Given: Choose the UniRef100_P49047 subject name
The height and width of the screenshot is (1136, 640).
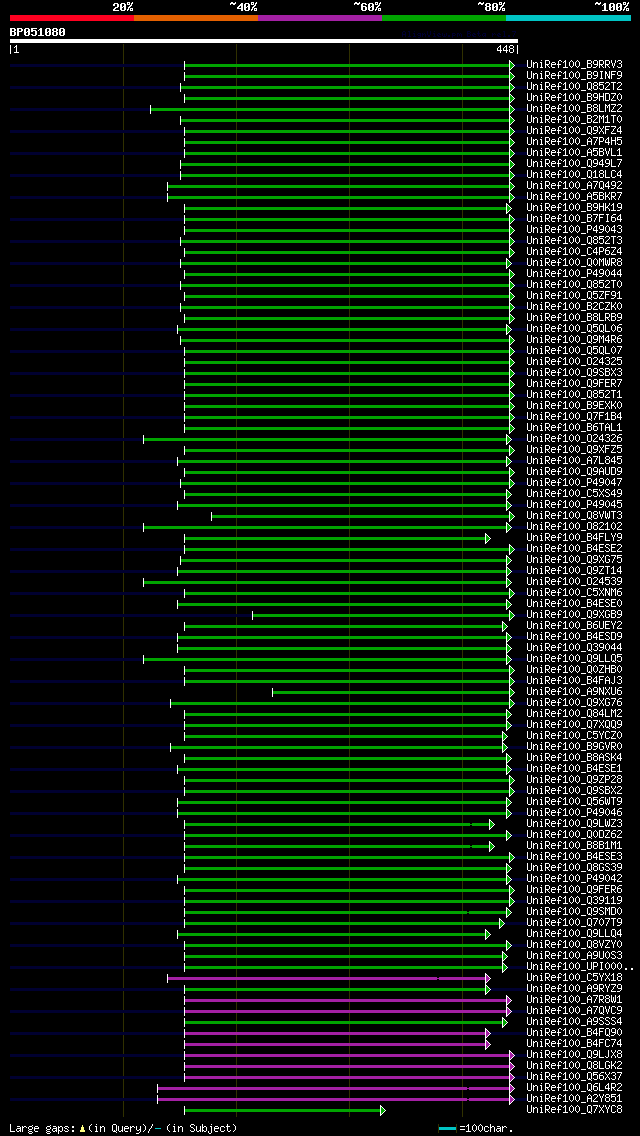Looking at the screenshot, I should [x=574, y=483].
